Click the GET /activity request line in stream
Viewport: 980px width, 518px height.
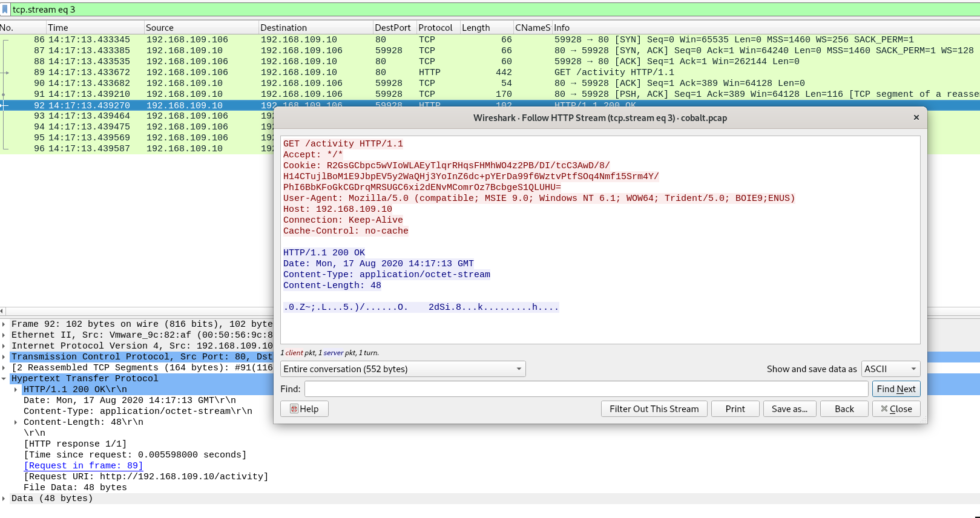tap(343, 144)
